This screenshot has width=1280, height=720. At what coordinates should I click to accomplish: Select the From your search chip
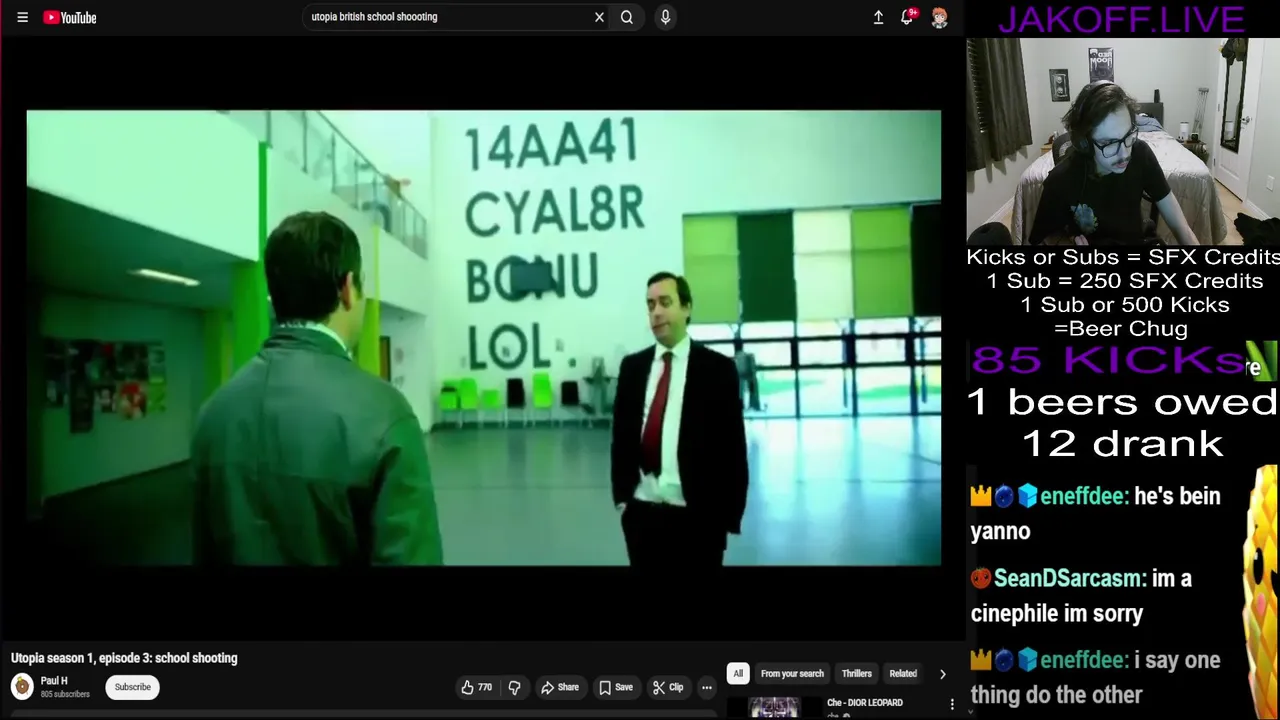tap(792, 674)
